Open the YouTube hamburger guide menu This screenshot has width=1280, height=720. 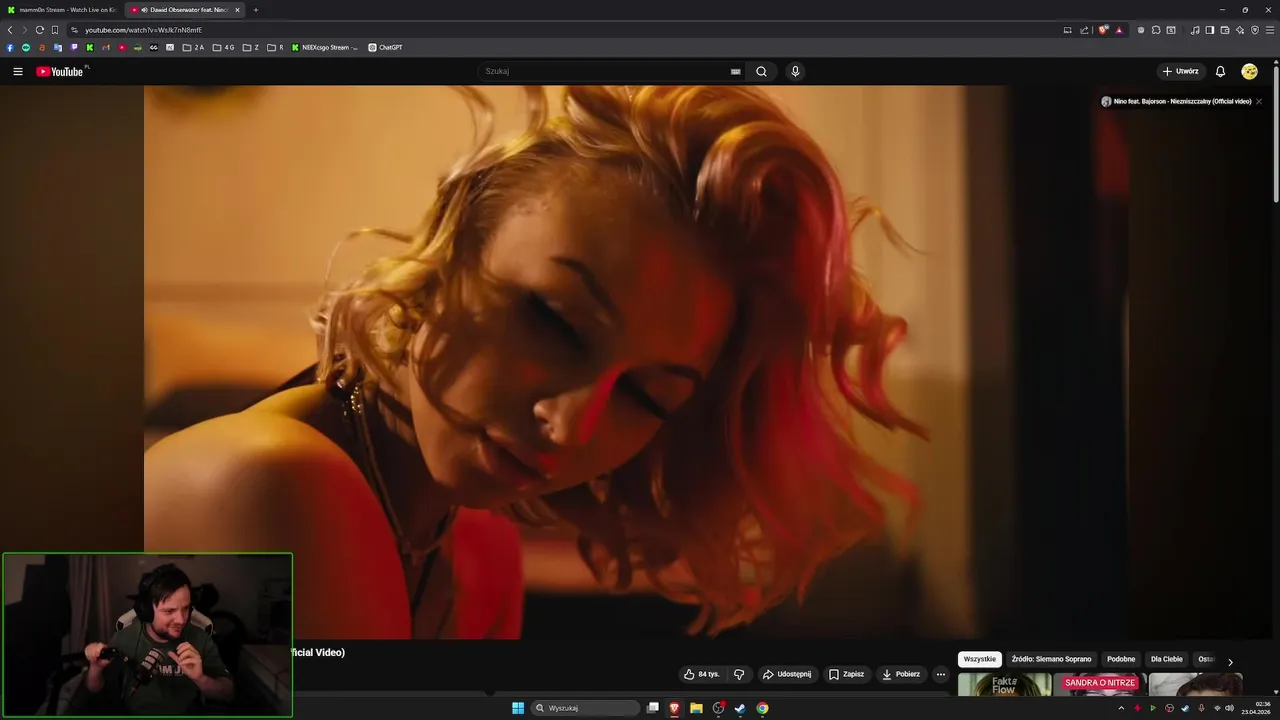pyautogui.click(x=17, y=71)
